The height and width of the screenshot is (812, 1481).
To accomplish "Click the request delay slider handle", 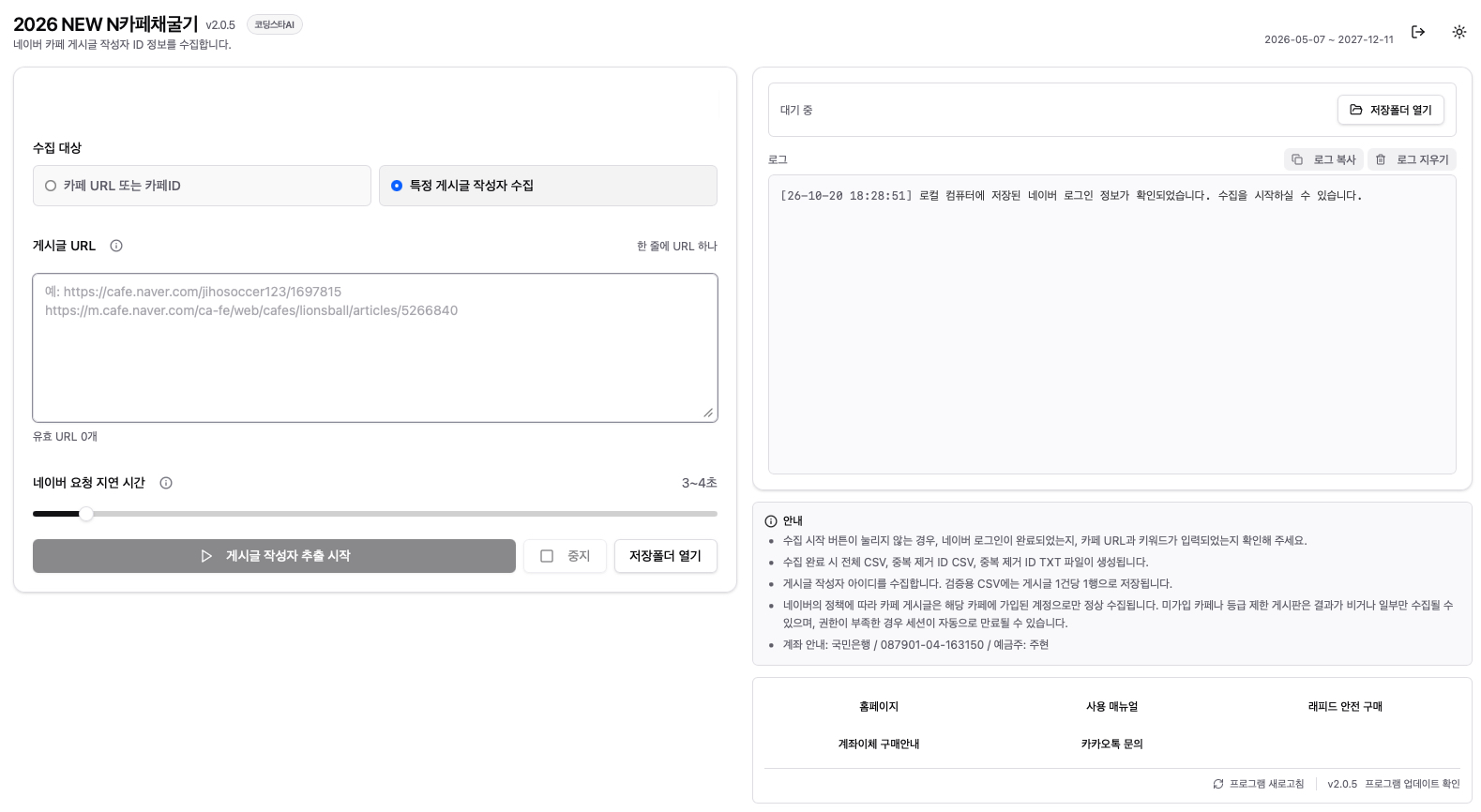I will [x=86, y=514].
